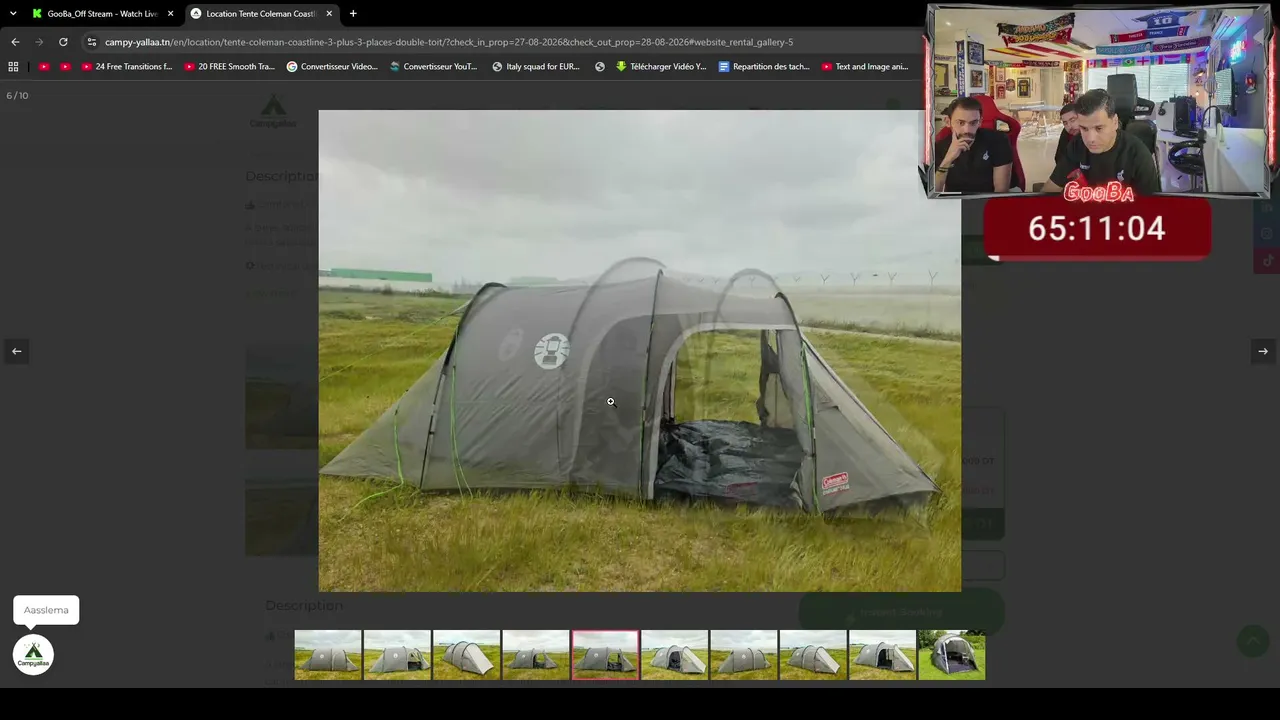This screenshot has height=720, width=1280.
Task: Open the Télécharger Vidéo Y... bookmark
Action: point(661,67)
